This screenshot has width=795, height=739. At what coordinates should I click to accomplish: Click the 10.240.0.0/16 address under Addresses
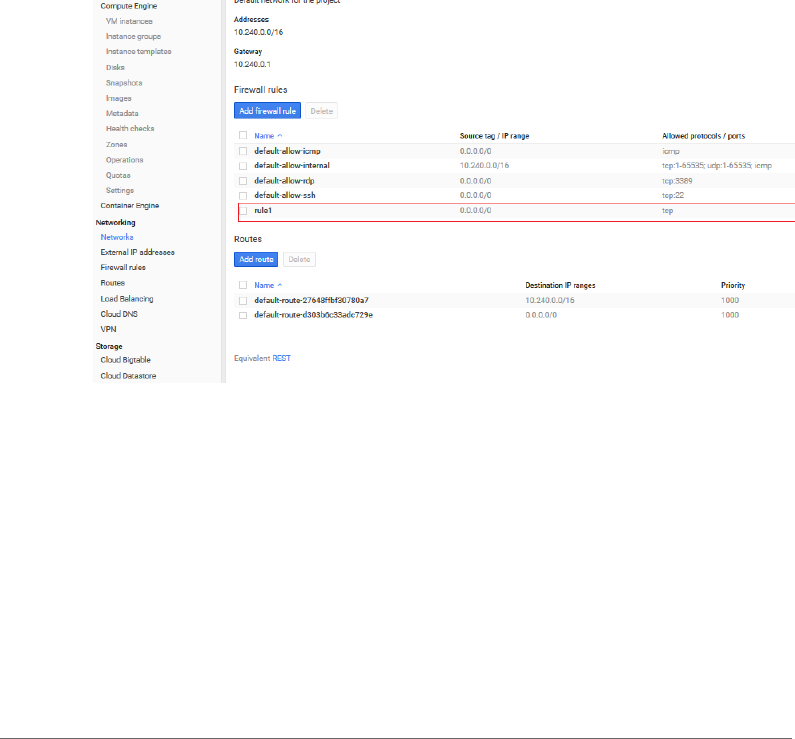pyautogui.click(x=259, y=32)
